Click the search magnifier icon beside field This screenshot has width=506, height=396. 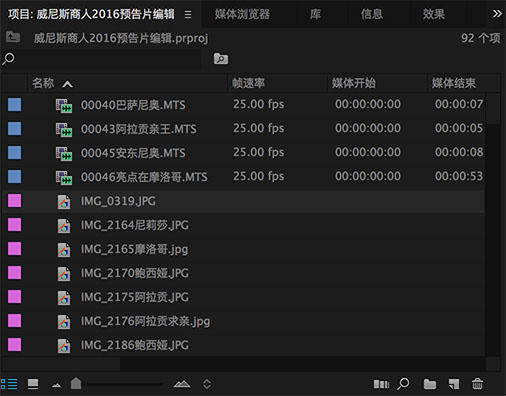coord(8,59)
